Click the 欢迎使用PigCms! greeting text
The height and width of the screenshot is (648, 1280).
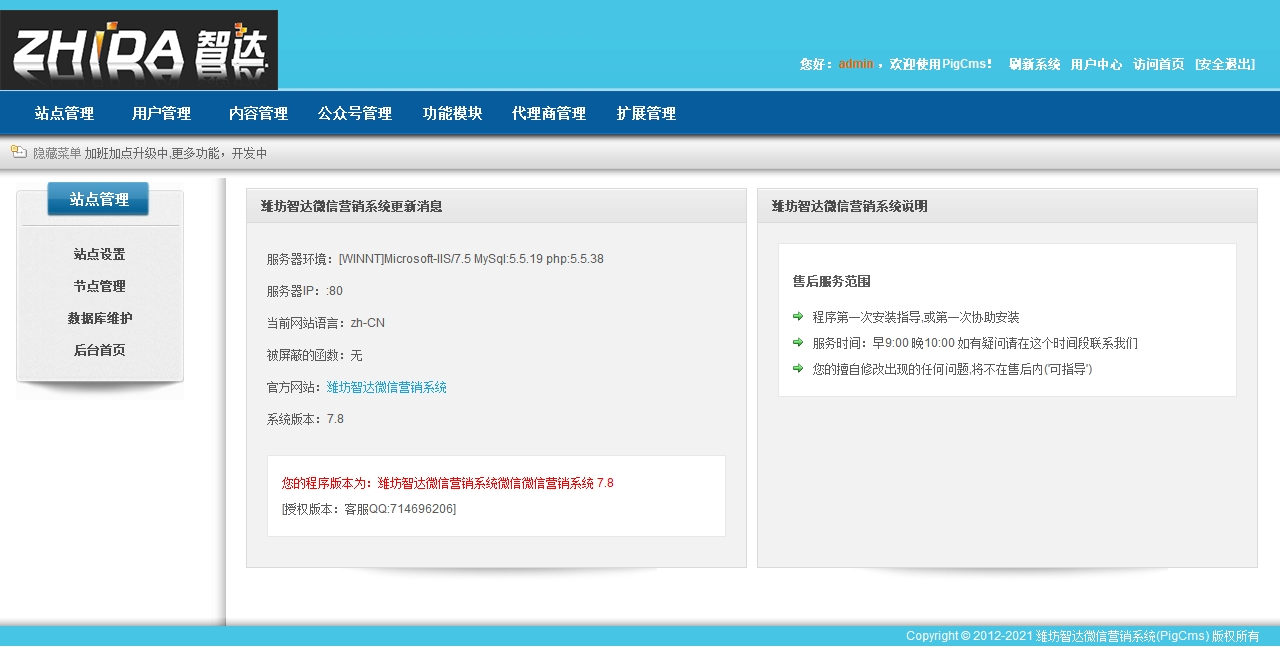point(941,64)
